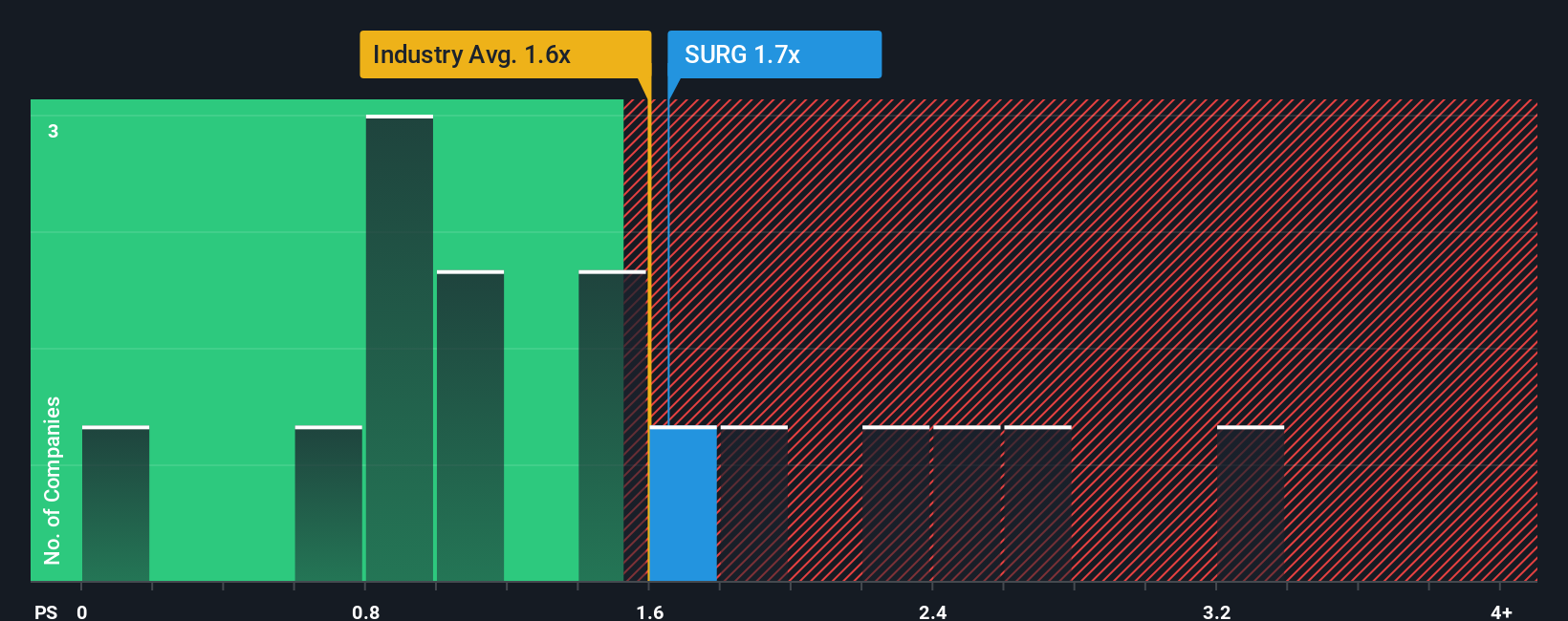Screen dimensions: 1568x621
Task: Click the x-axis label 3.2
Action: (1217, 611)
